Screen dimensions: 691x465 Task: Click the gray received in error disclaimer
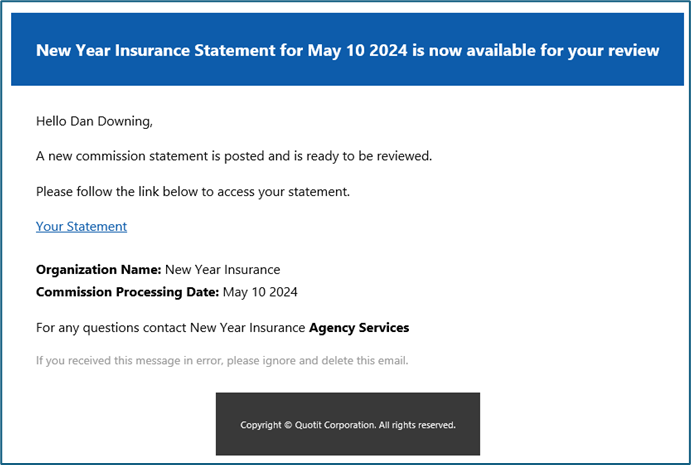[x=222, y=361]
